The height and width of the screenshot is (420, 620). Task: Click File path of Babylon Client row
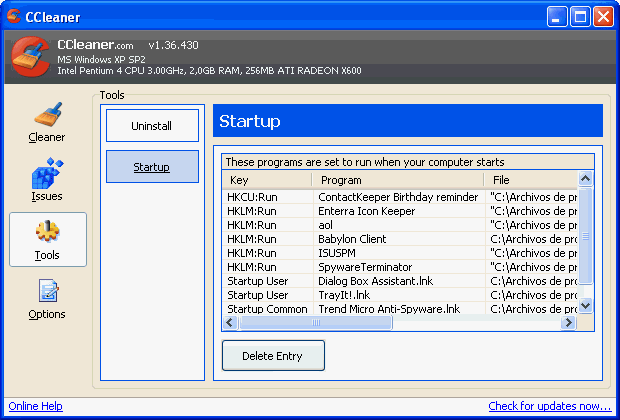533,239
